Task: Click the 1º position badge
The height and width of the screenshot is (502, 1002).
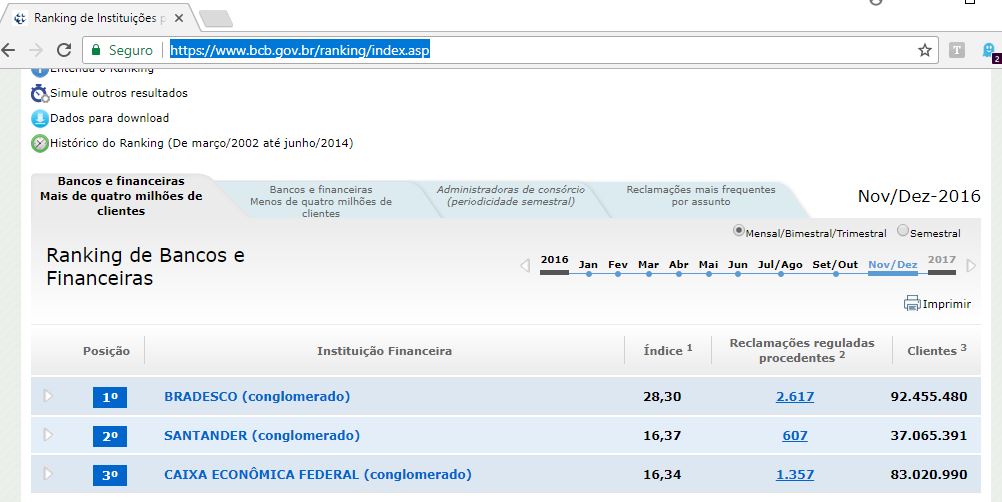Action: point(110,397)
